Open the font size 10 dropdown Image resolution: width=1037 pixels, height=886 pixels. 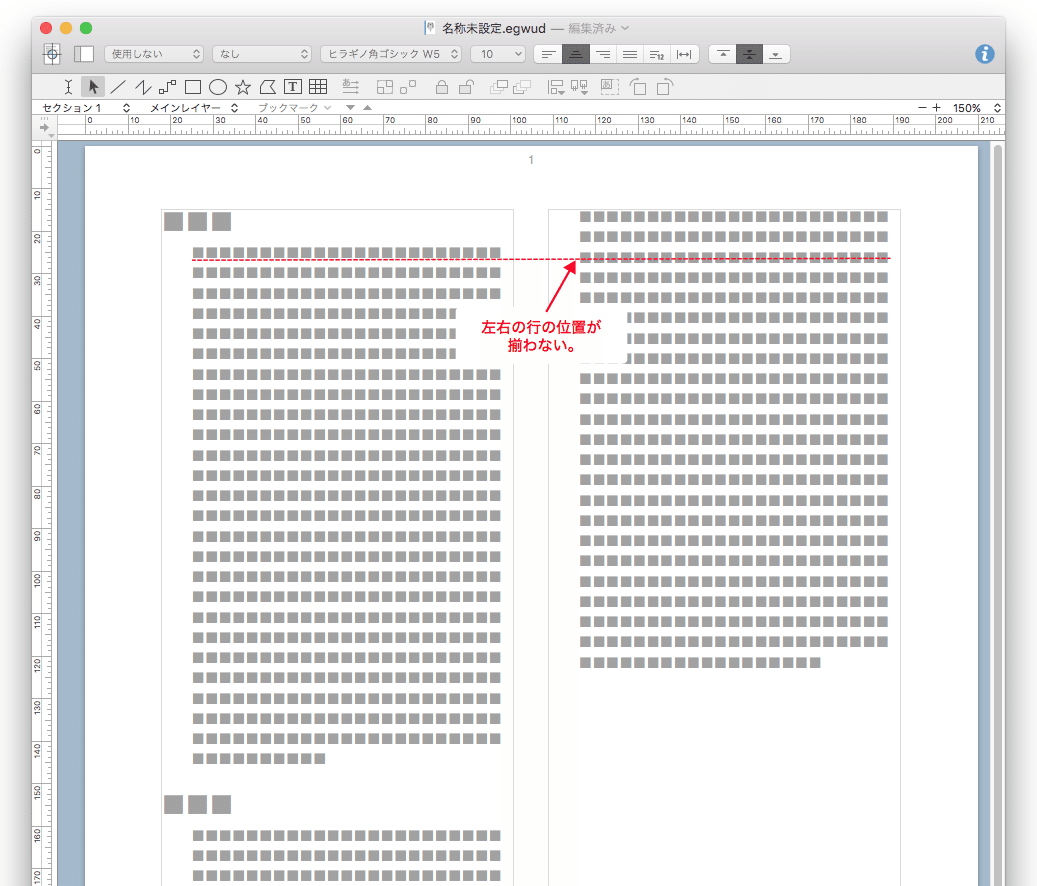click(498, 54)
